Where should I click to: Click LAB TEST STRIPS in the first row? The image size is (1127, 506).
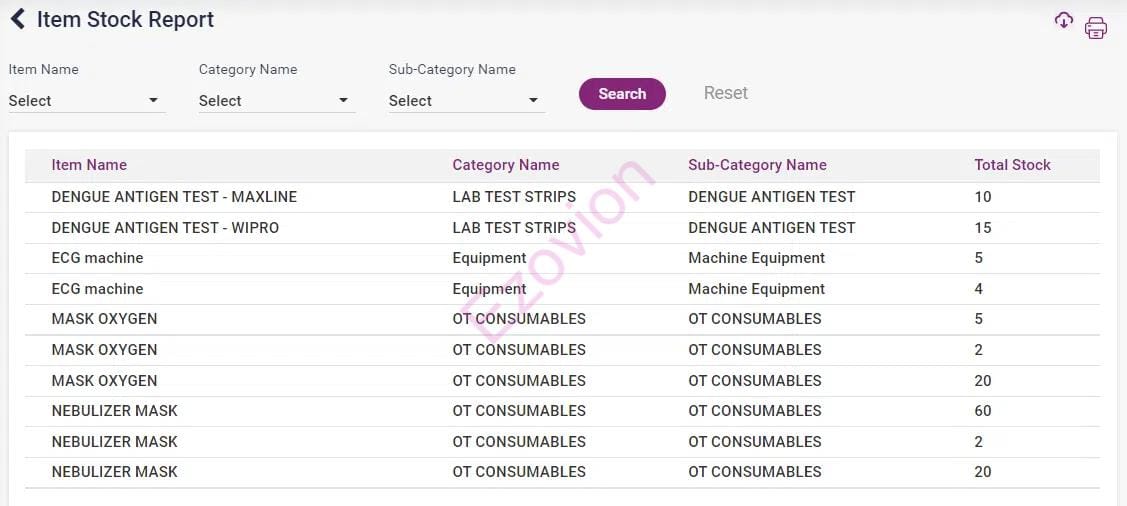point(514,197)
